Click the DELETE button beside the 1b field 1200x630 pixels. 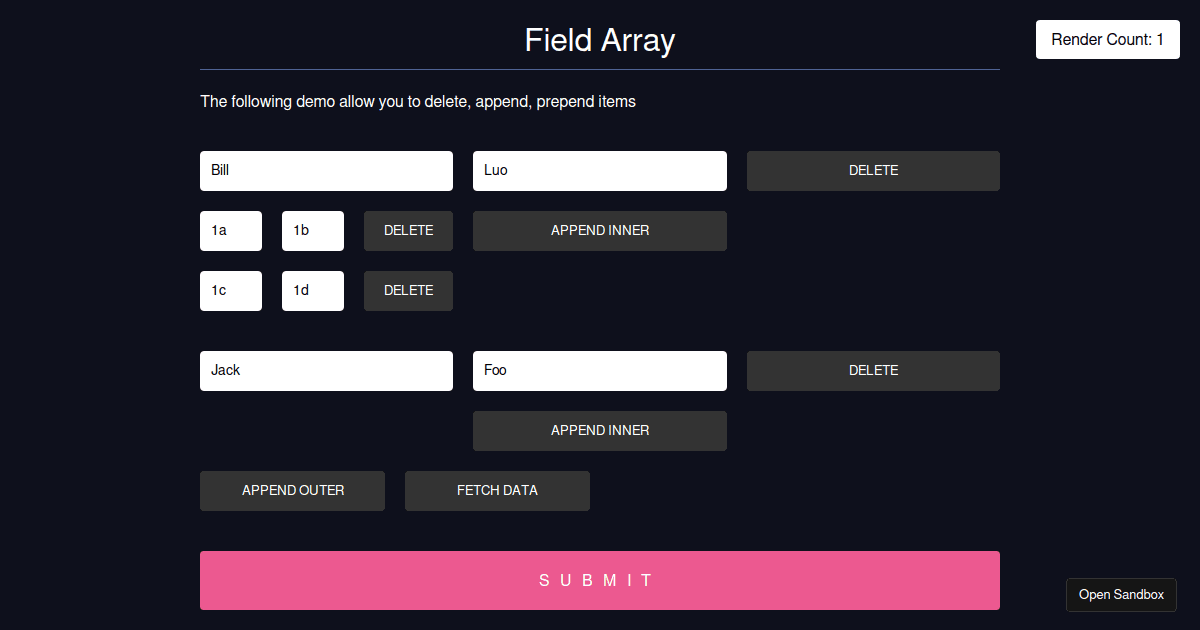coord(408,230)
